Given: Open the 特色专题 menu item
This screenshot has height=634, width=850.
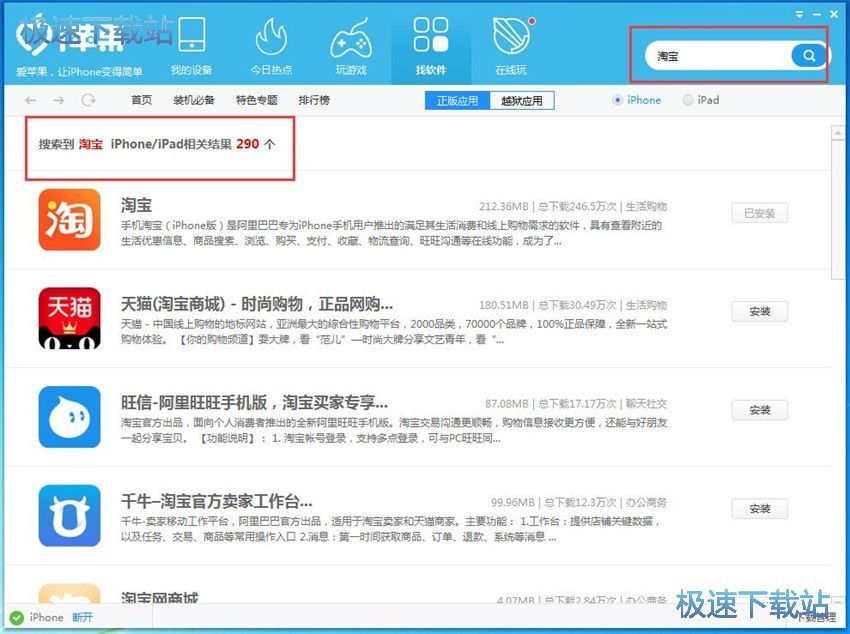Looking at the screenshot, I should click(257, 100).
